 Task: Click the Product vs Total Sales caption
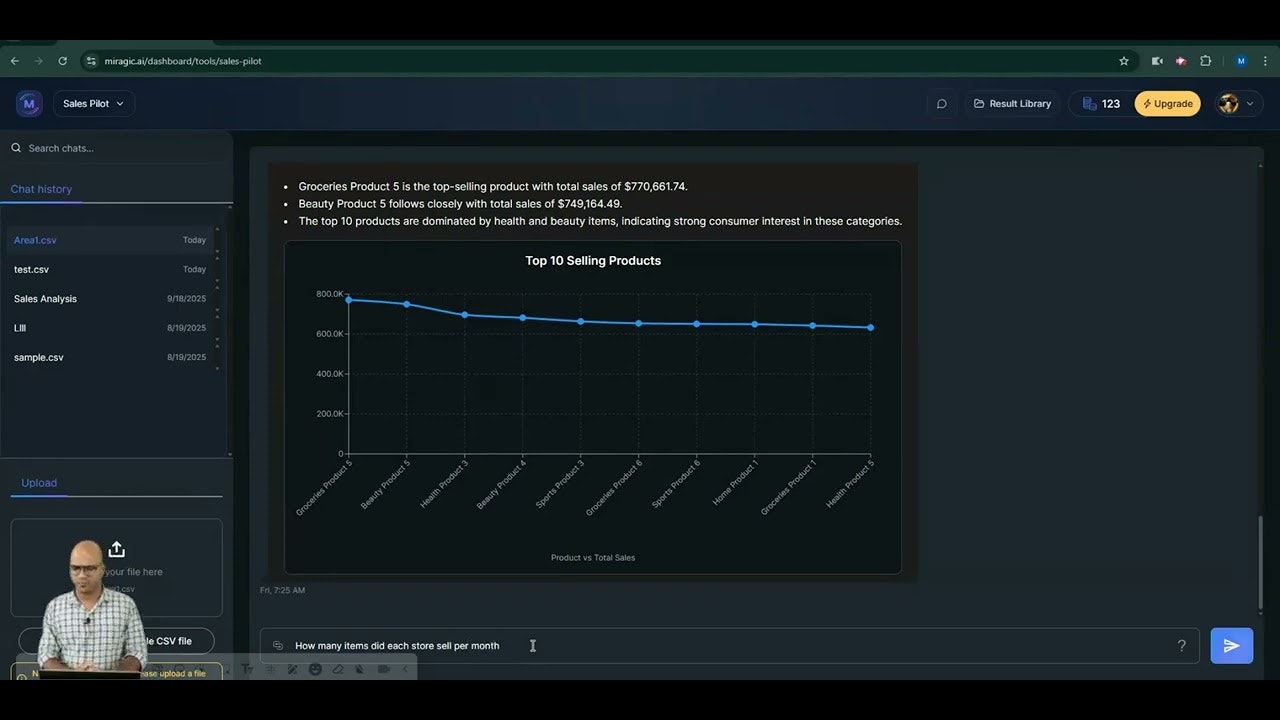tap(593, 558)
